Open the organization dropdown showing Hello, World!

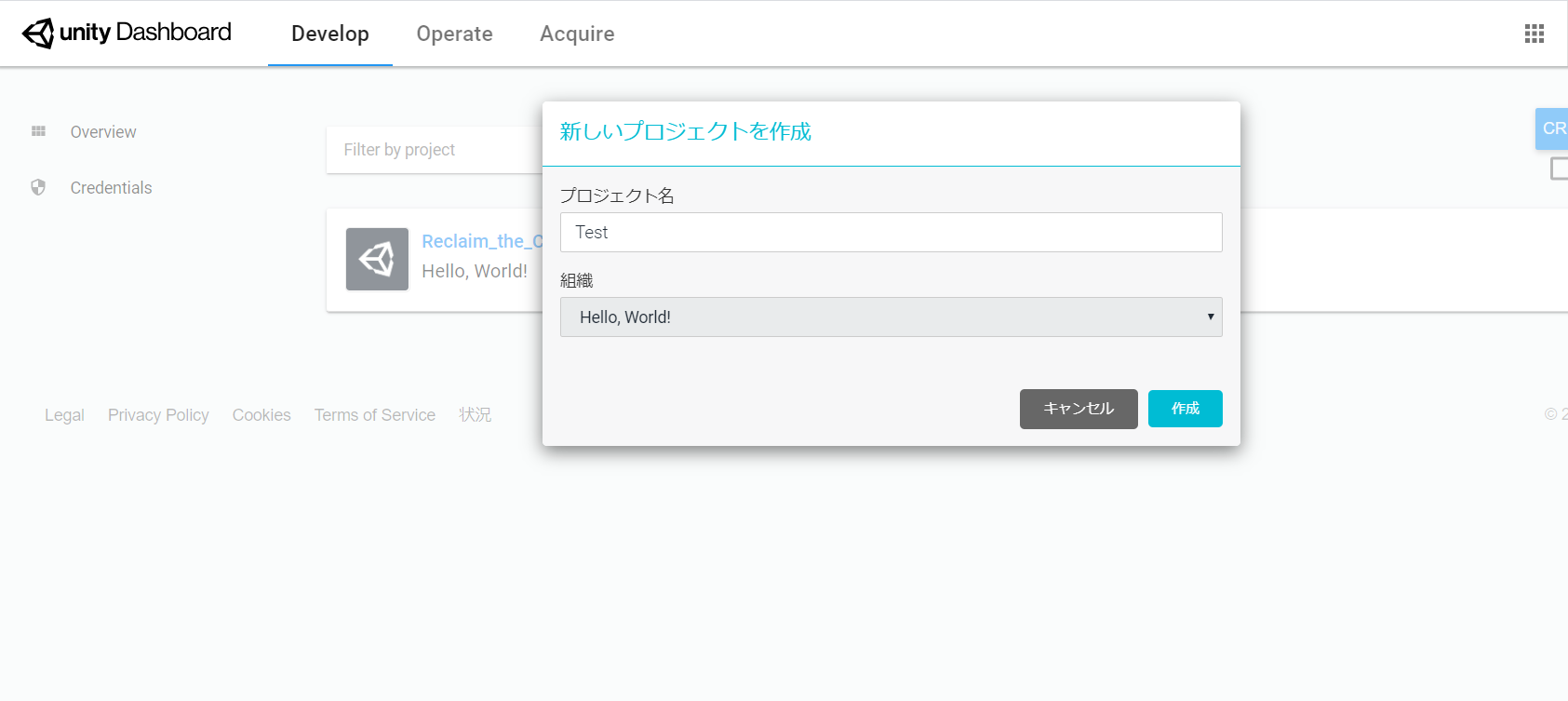(x=891, y=317)
